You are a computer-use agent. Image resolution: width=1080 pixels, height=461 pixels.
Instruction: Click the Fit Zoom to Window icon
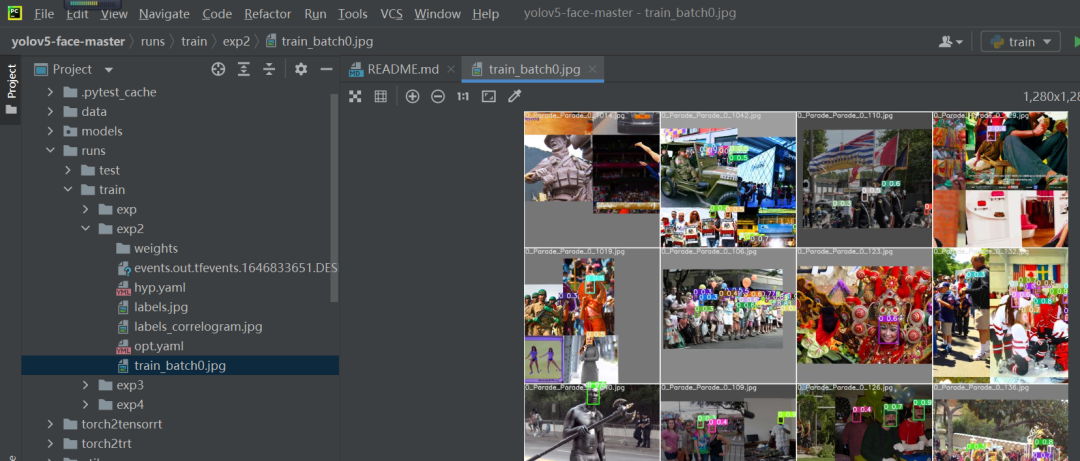[488, 96]
